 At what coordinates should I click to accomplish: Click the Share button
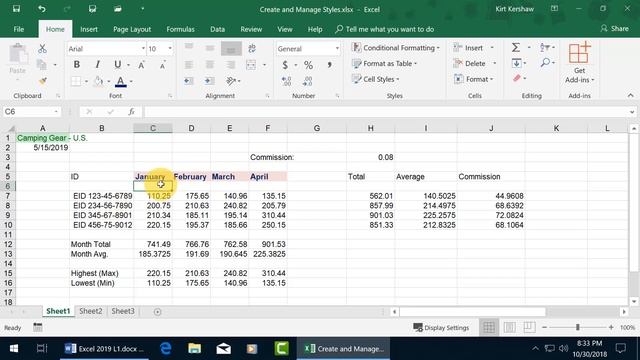(614, 29)
